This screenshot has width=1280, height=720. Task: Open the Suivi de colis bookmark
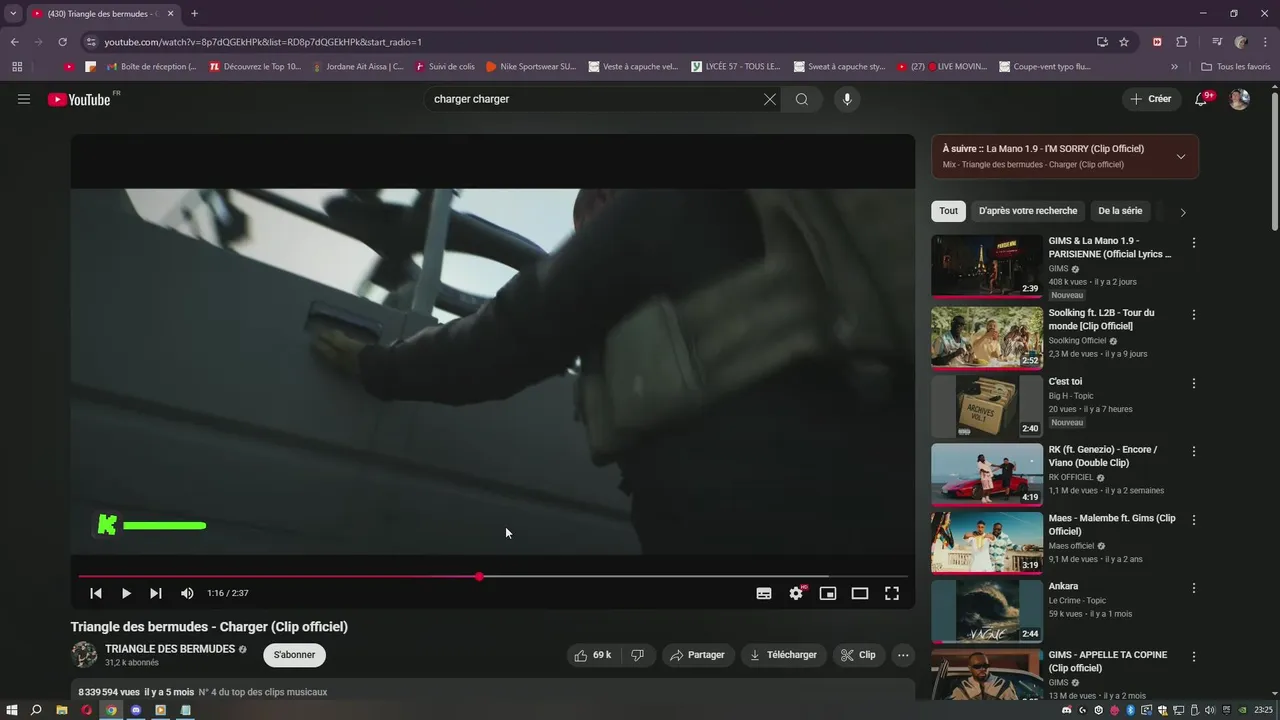click(444, 67)
